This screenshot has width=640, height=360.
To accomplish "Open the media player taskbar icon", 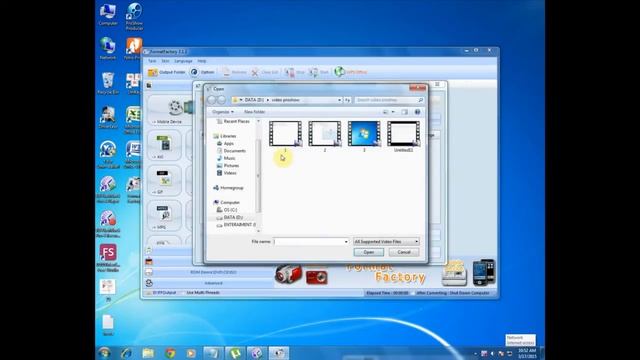I will point(191,353).
